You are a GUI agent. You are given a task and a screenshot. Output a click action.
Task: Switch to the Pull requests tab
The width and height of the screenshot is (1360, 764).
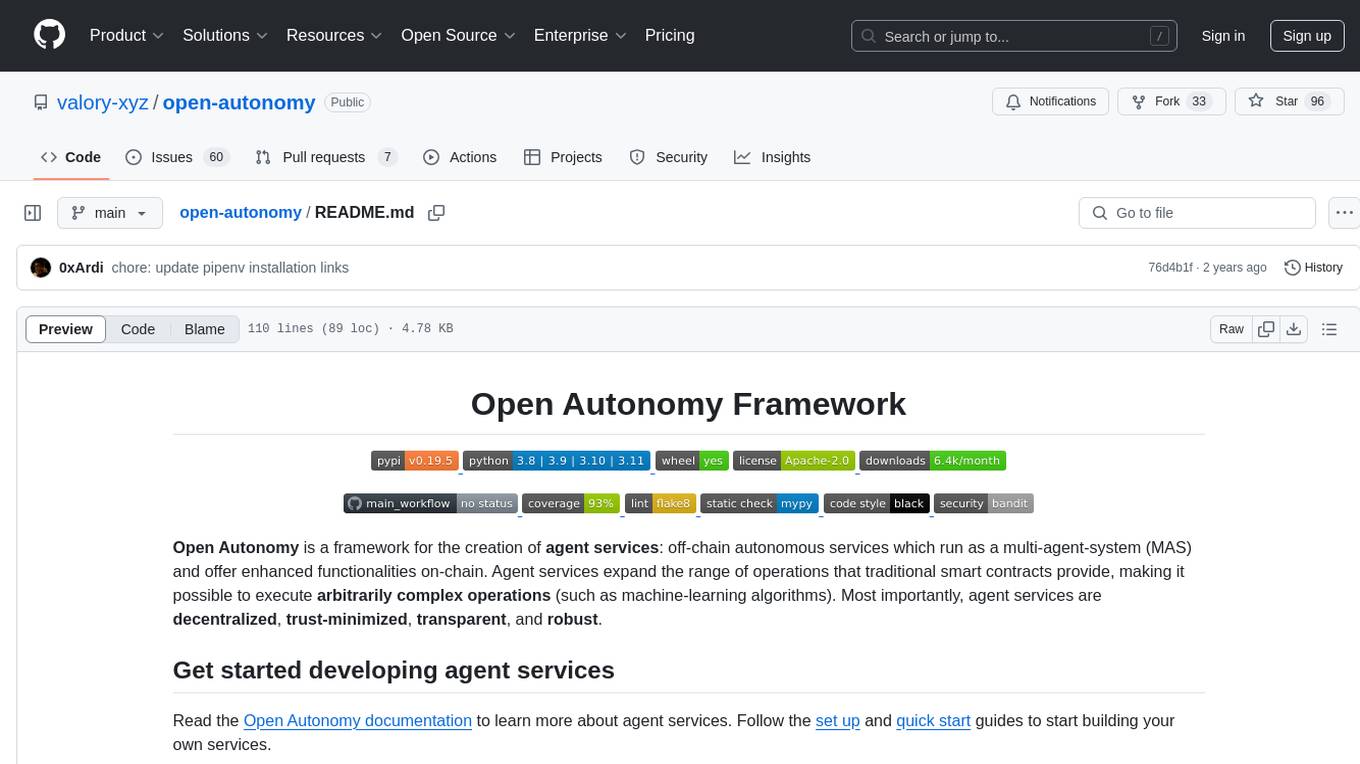(x=326, y=157)
